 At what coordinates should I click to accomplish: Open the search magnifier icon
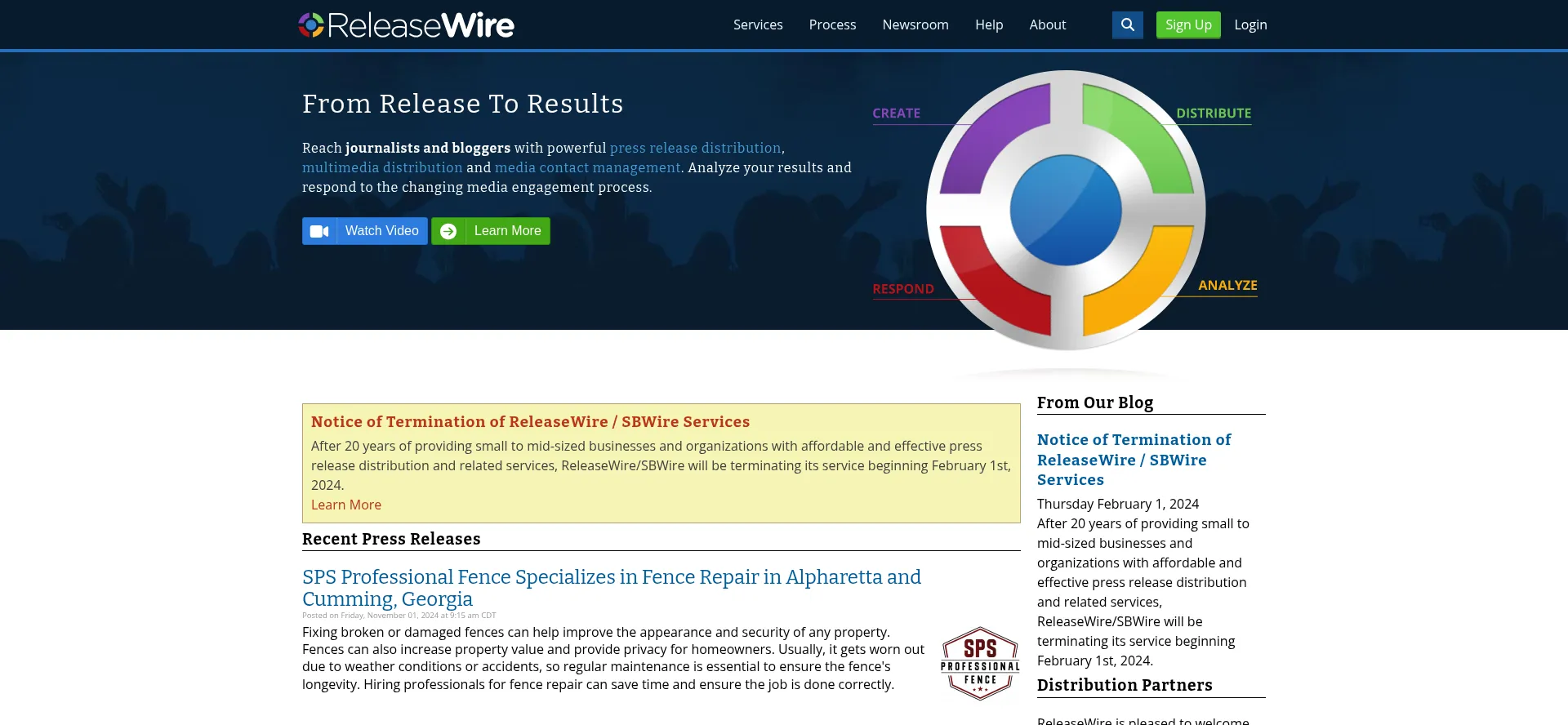[x=1127, y=24]
